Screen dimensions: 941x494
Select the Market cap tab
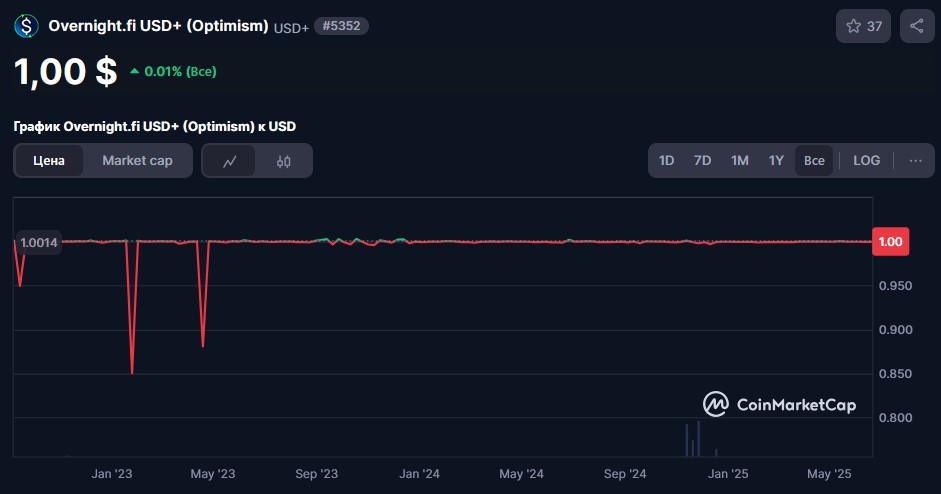tap(137, 160)
